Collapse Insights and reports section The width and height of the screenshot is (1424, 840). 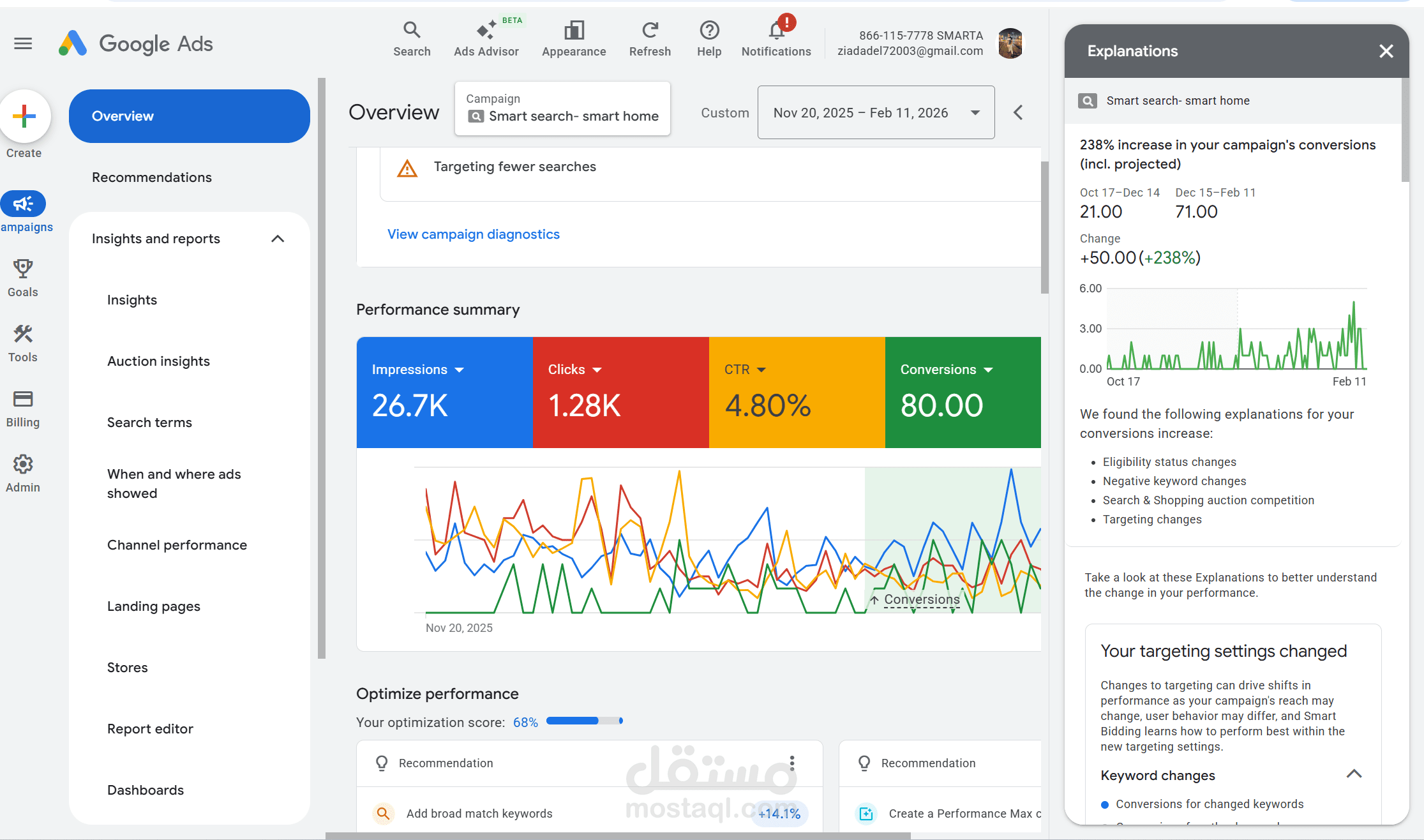pyautogui.click(x=278, y=239)
